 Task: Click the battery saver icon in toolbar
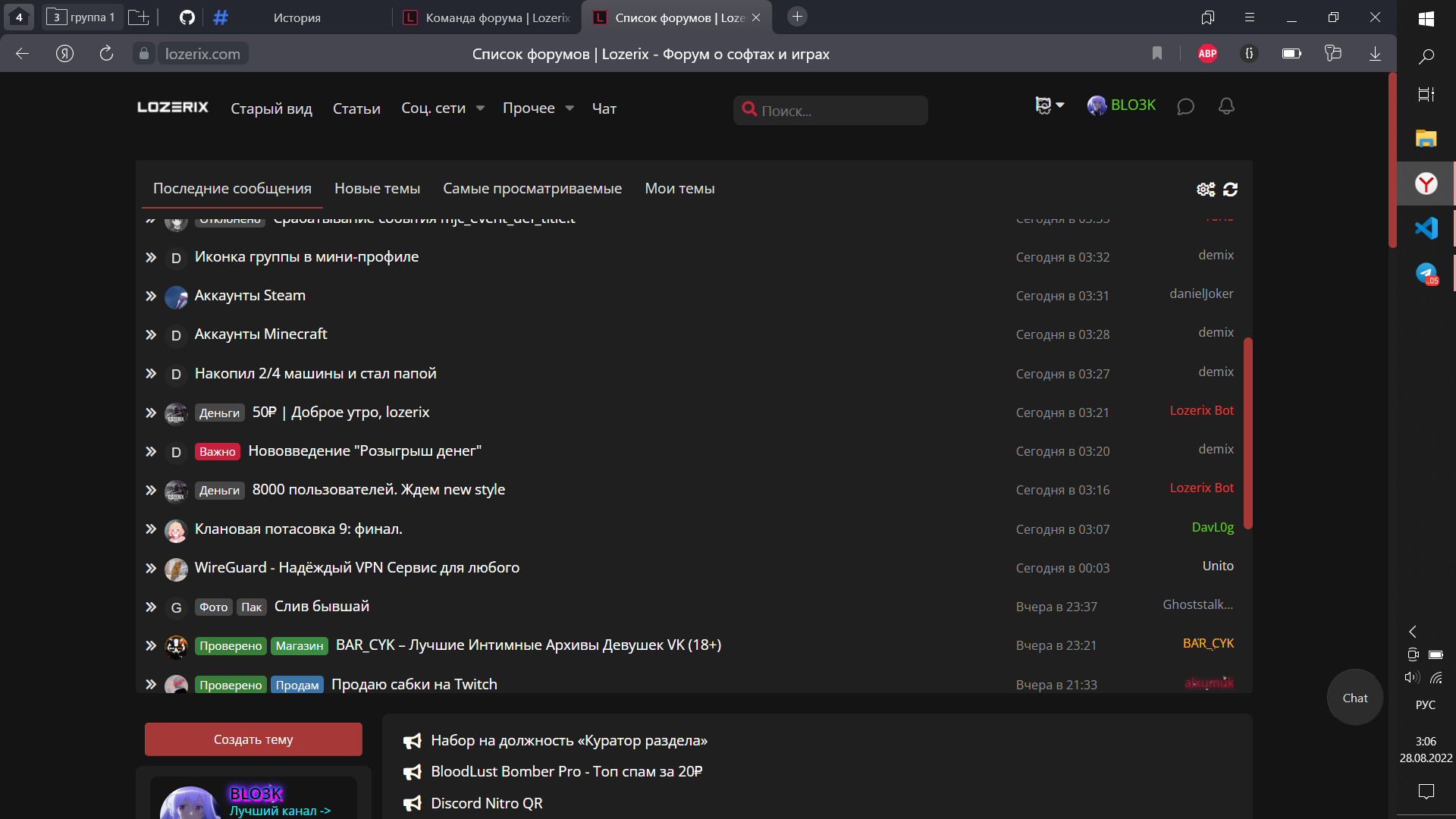click(1291, 53)
